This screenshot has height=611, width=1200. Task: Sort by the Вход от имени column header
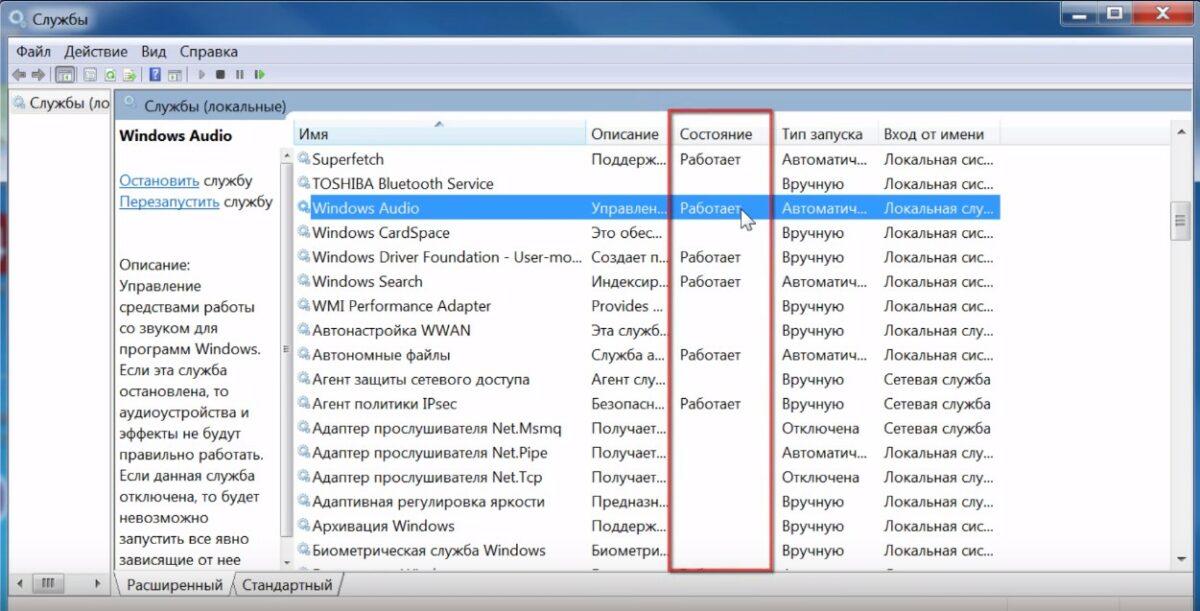click(x=938, y=134)
